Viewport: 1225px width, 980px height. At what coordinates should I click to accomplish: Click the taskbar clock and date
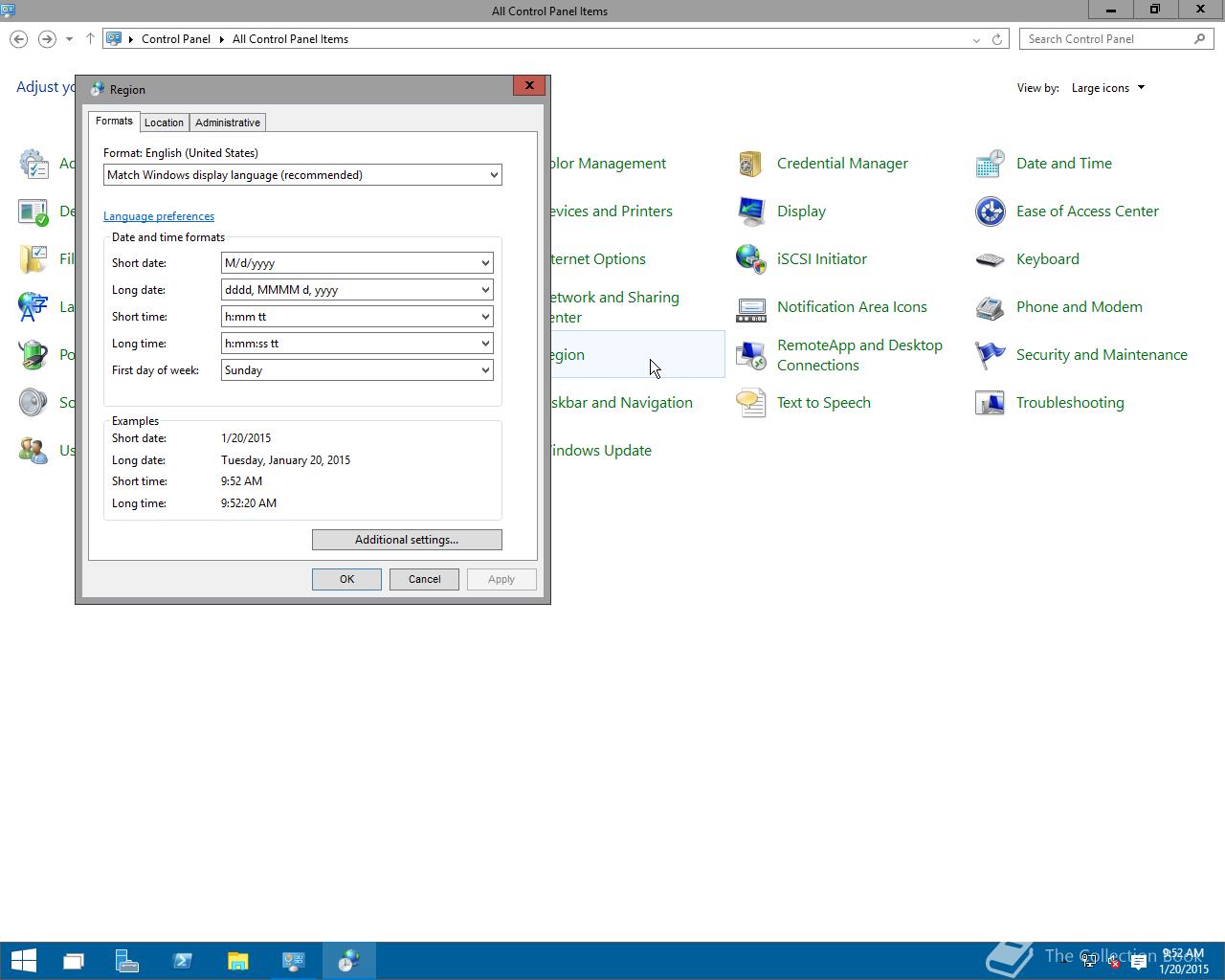click(1184, 961)
